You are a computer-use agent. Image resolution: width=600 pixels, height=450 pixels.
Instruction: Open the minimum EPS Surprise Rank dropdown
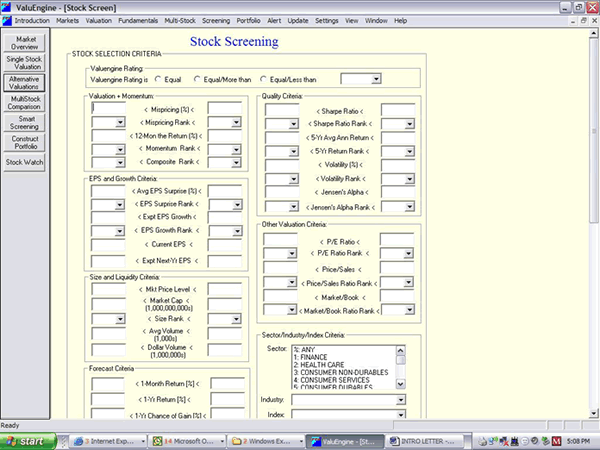coord(119,205)
